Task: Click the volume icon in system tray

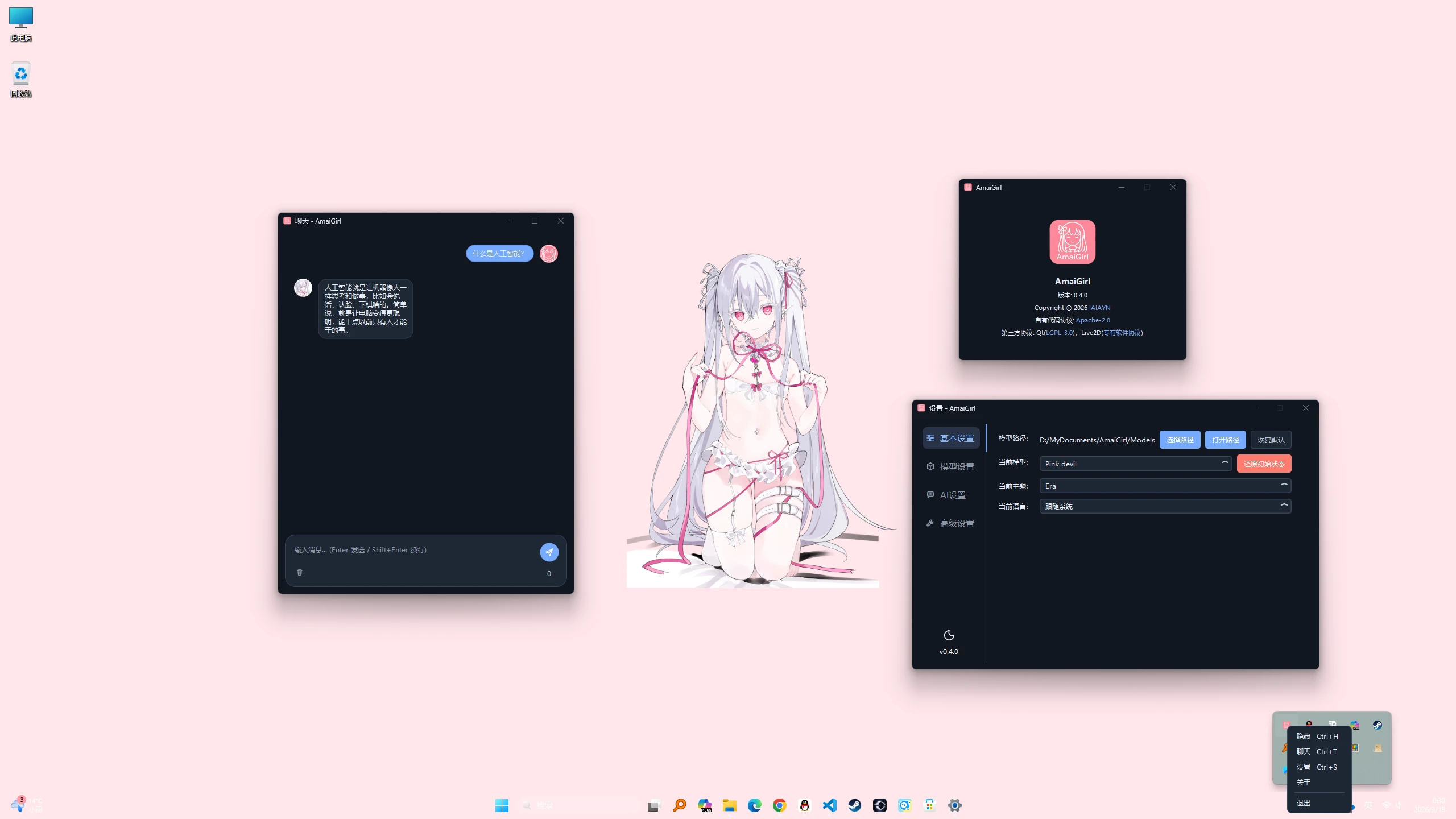Action: tap(1399, 805)
